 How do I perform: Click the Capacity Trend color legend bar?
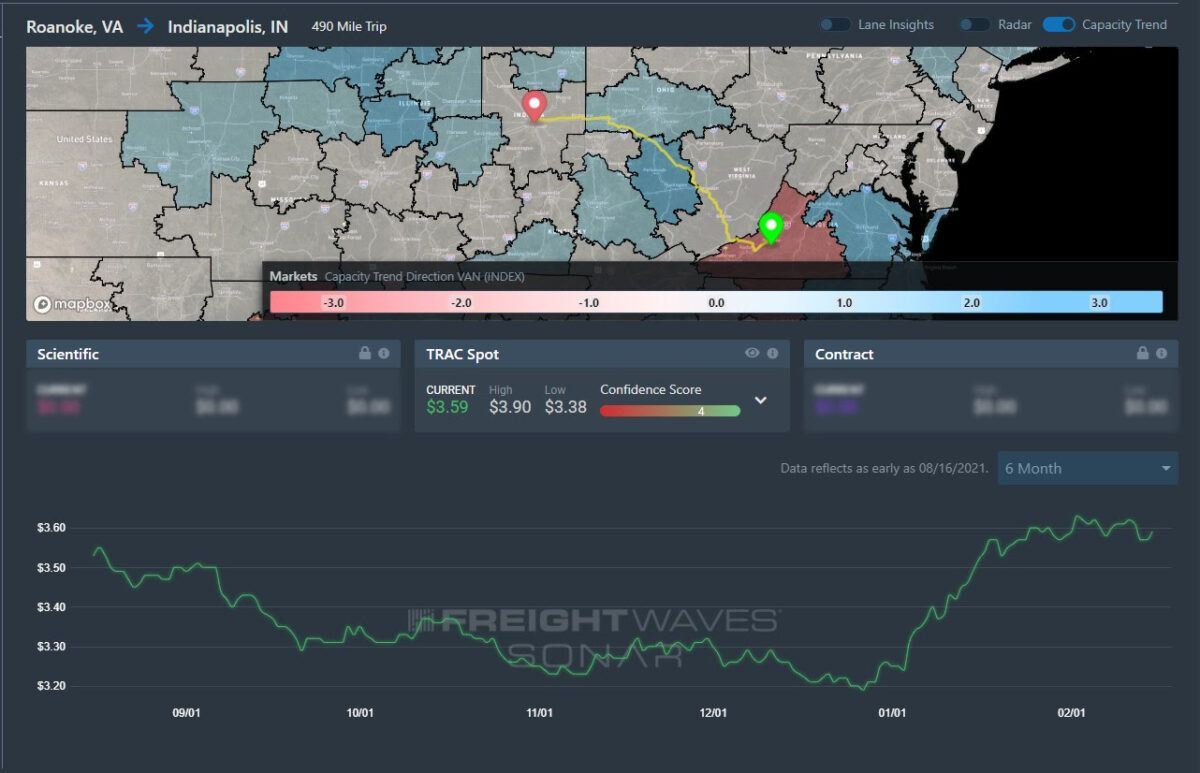point(716,302)
